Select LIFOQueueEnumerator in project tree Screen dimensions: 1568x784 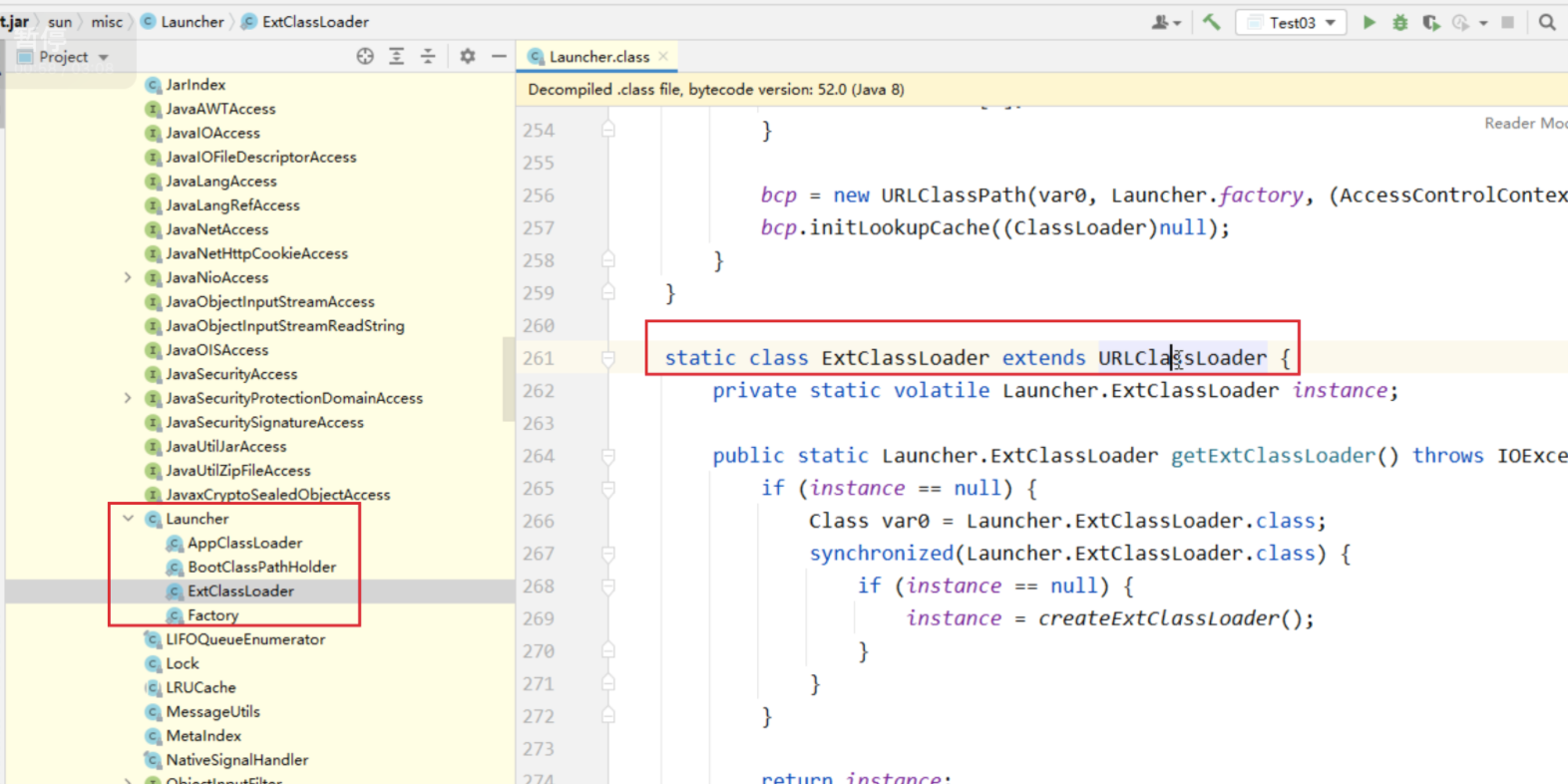pos(245,639)
